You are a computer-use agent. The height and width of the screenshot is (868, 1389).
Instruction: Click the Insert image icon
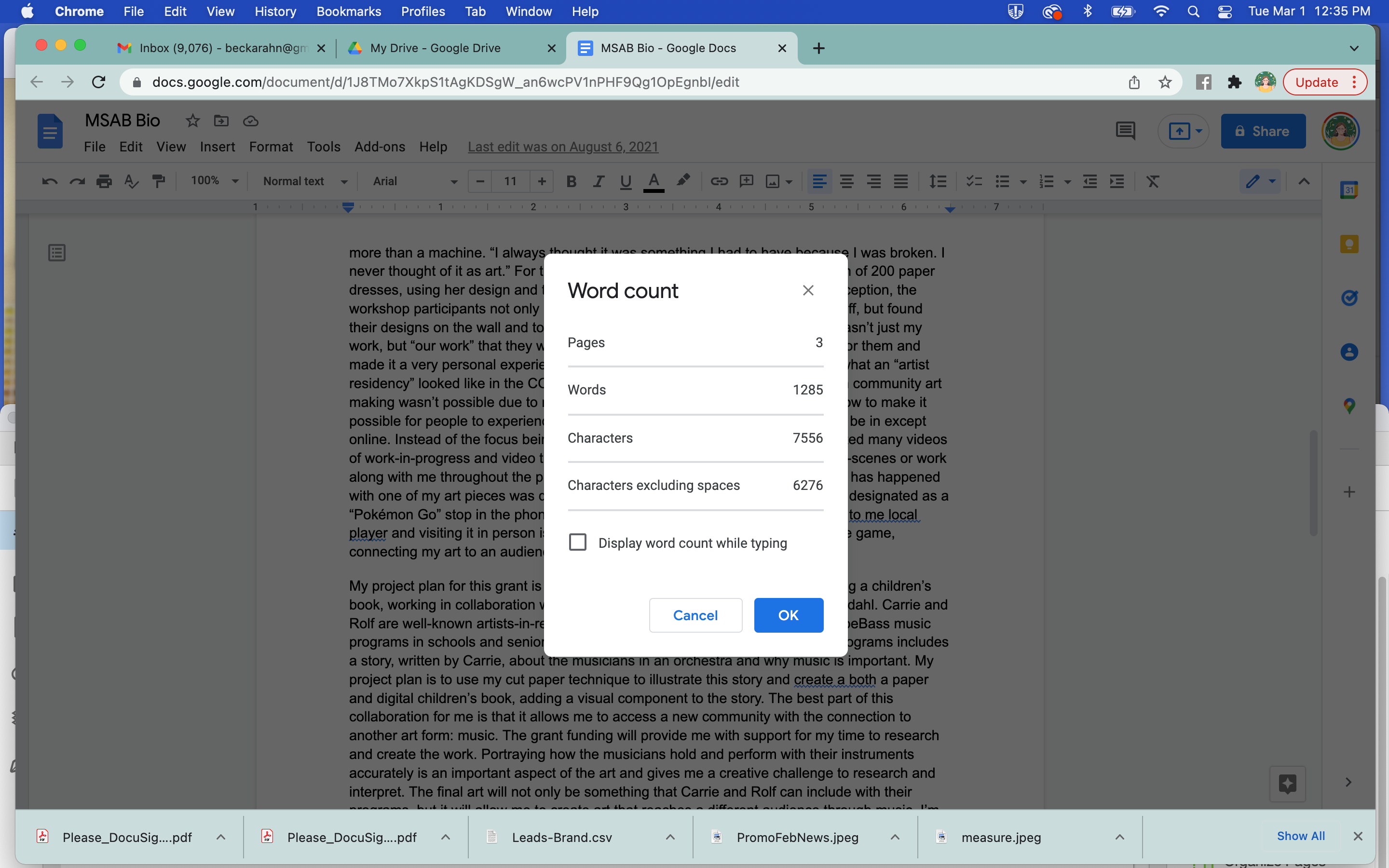(x=773, y=181)
